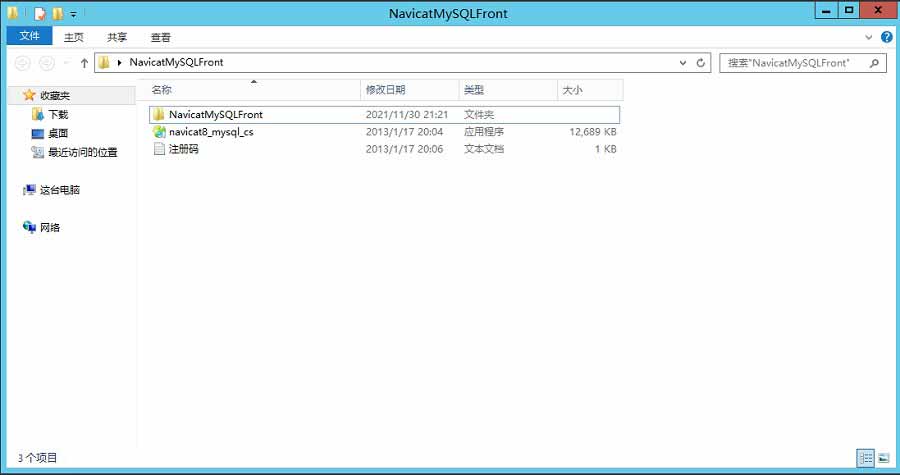
Task: Open 下载 in the navigation pane
Action: click(58, 115)
